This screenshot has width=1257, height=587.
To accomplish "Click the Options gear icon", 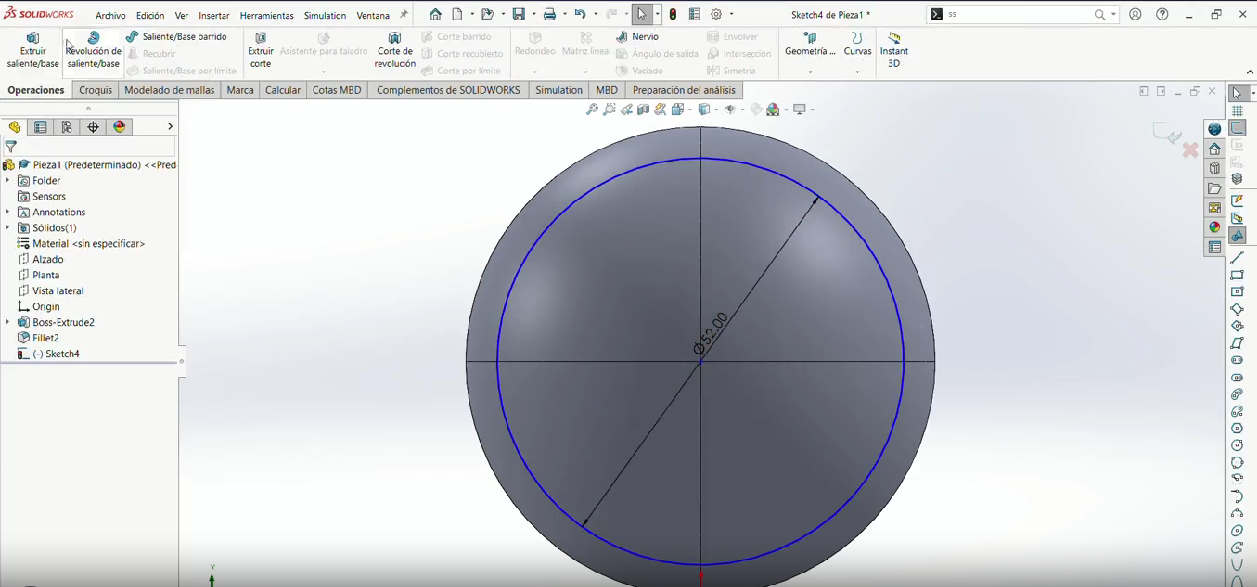I will click(x=716, y=14).
